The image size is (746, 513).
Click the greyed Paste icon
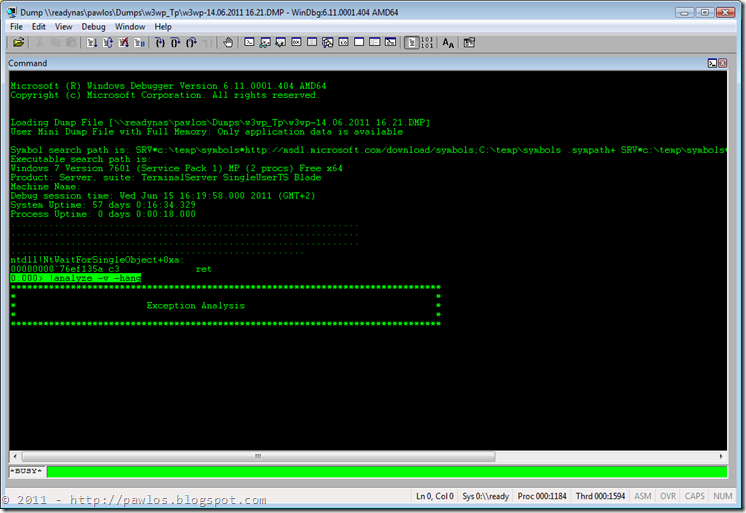[x=71, y=43]
